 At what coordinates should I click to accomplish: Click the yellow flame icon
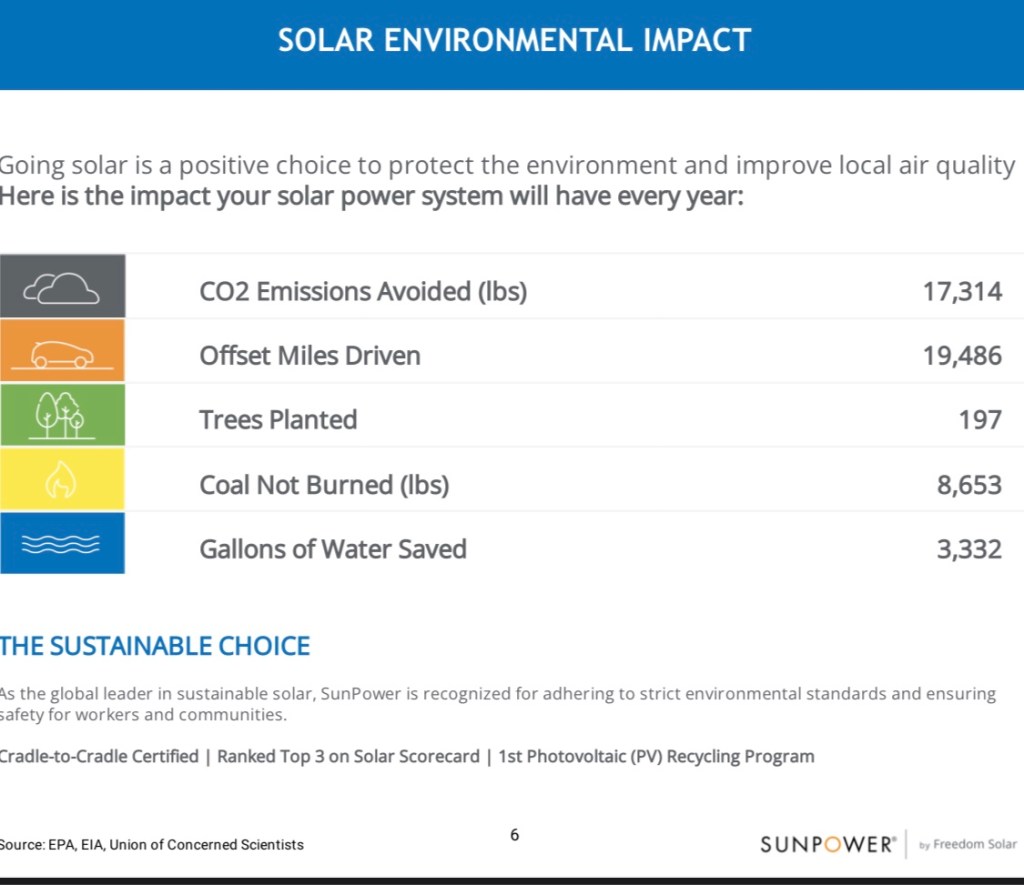pyautogui.click(x=62, y=481)
